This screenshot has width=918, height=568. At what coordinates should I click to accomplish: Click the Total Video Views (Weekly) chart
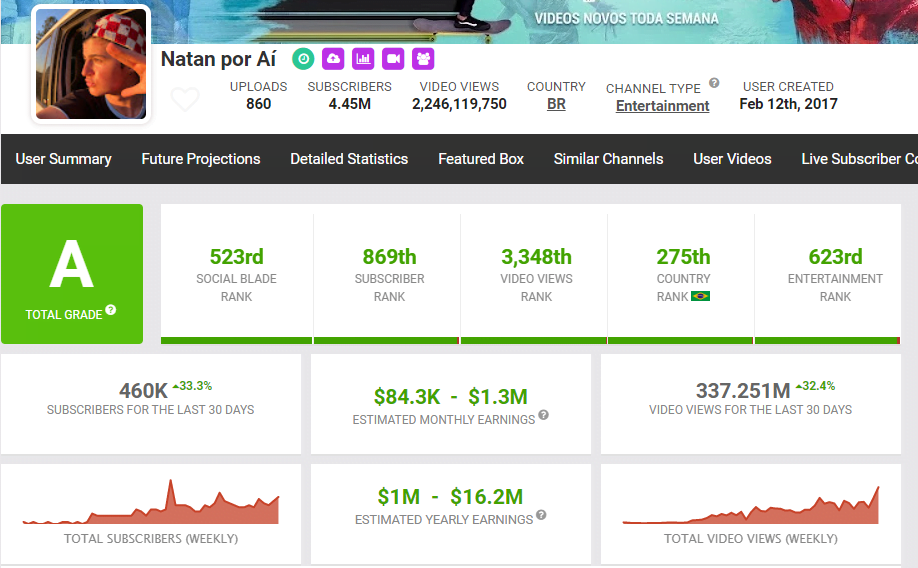pos(751,504)
